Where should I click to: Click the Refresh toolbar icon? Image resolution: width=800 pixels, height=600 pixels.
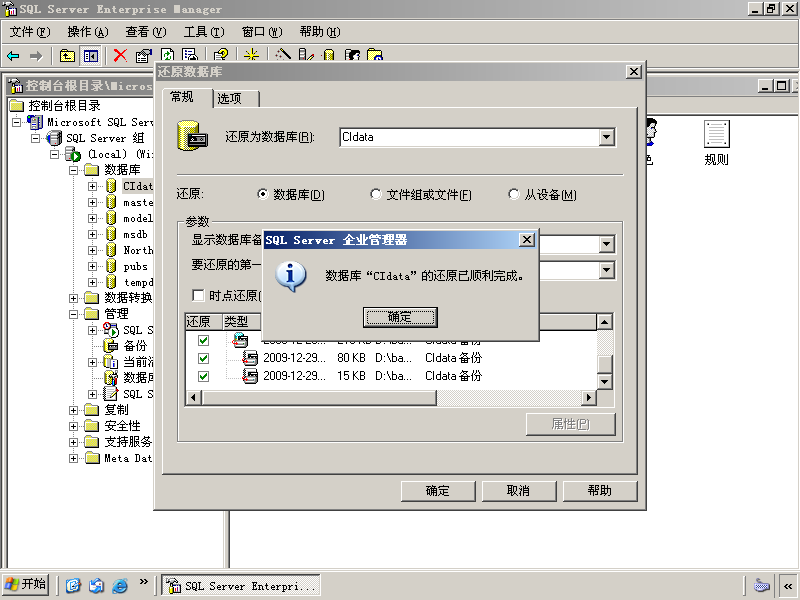click(167, 55)
